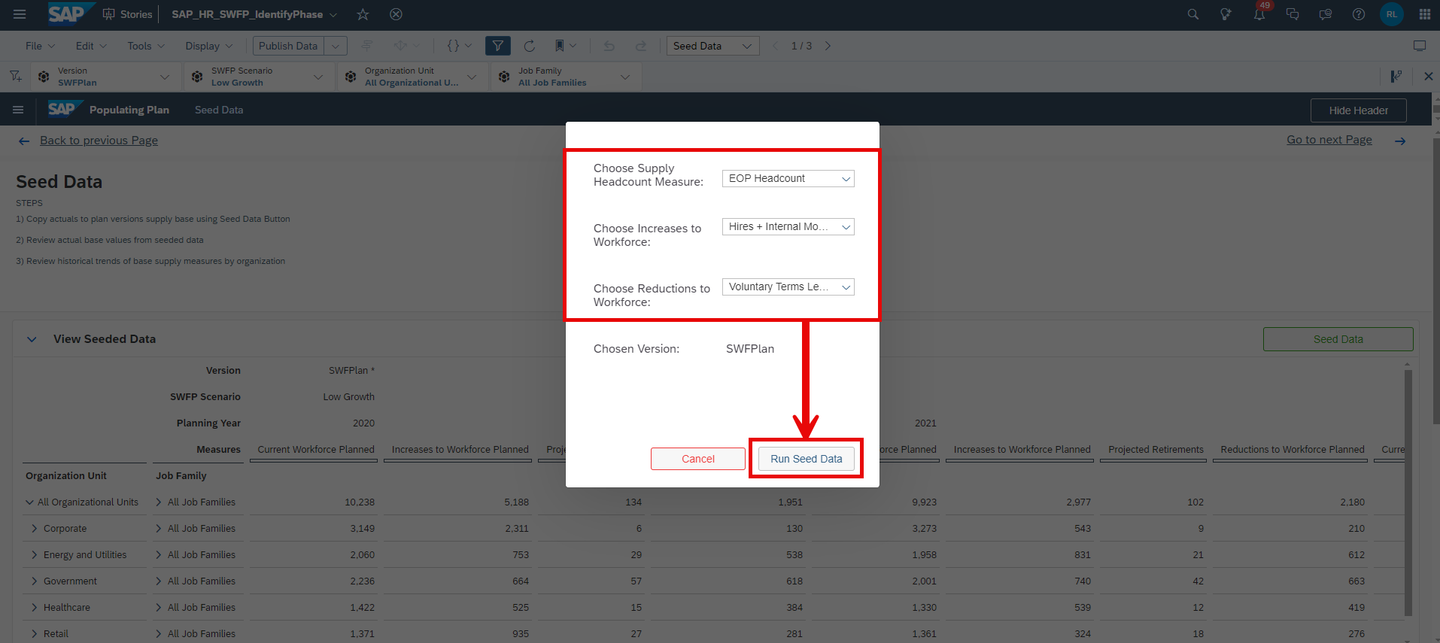Close the filter bar with X
The image size is (1440, 643).
click(1428, 77)
